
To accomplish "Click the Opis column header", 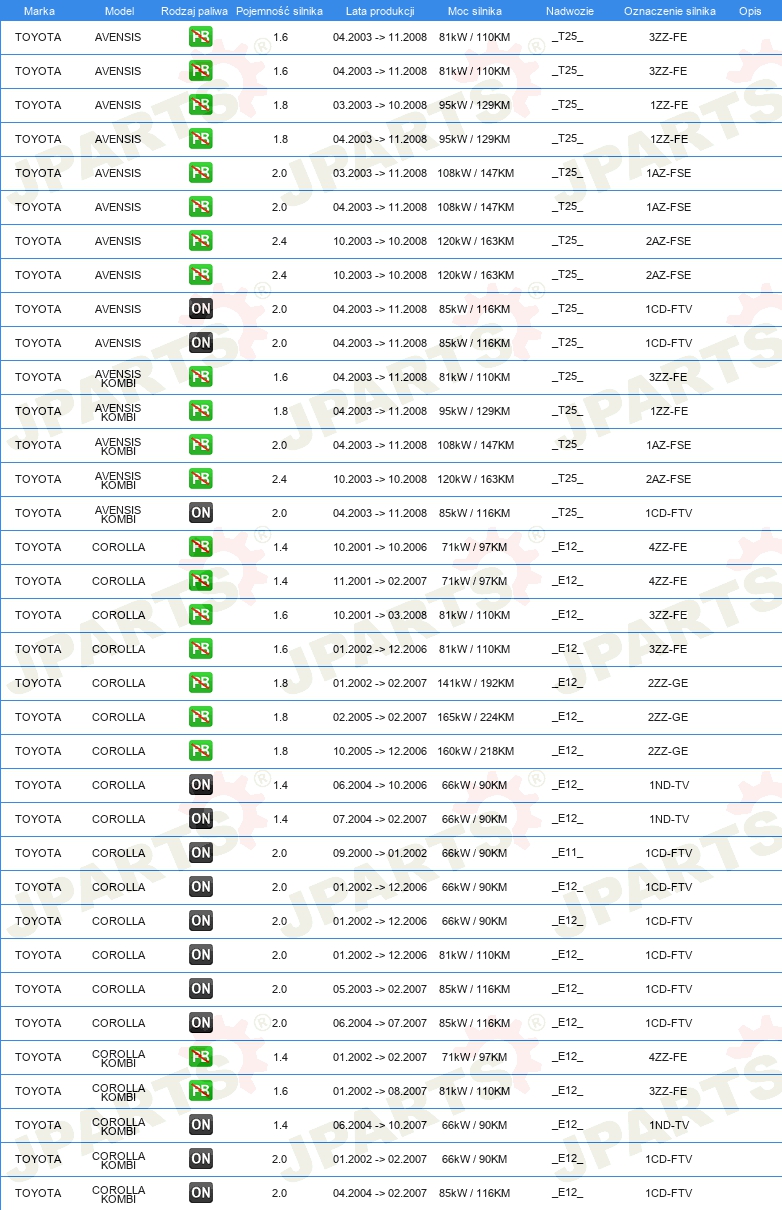I will click(750, 11).
